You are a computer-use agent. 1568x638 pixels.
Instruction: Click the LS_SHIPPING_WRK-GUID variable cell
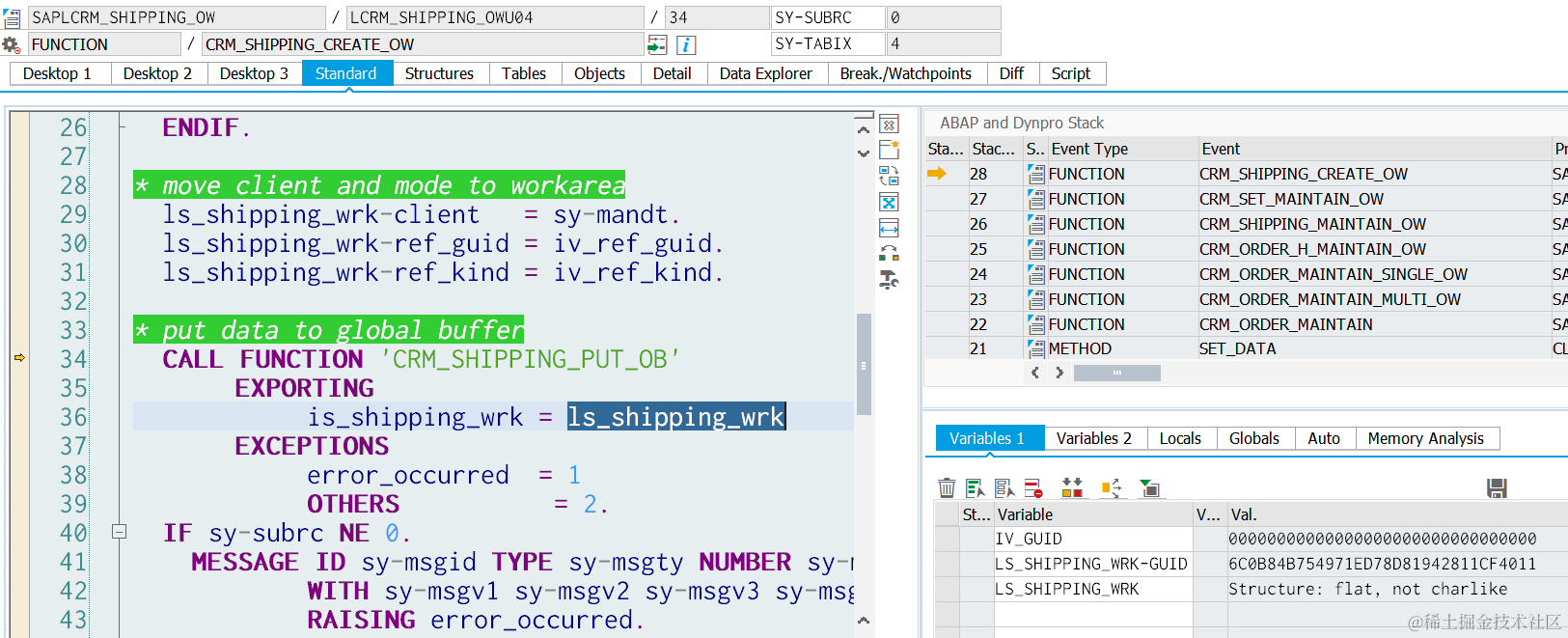pos(1093,564)
